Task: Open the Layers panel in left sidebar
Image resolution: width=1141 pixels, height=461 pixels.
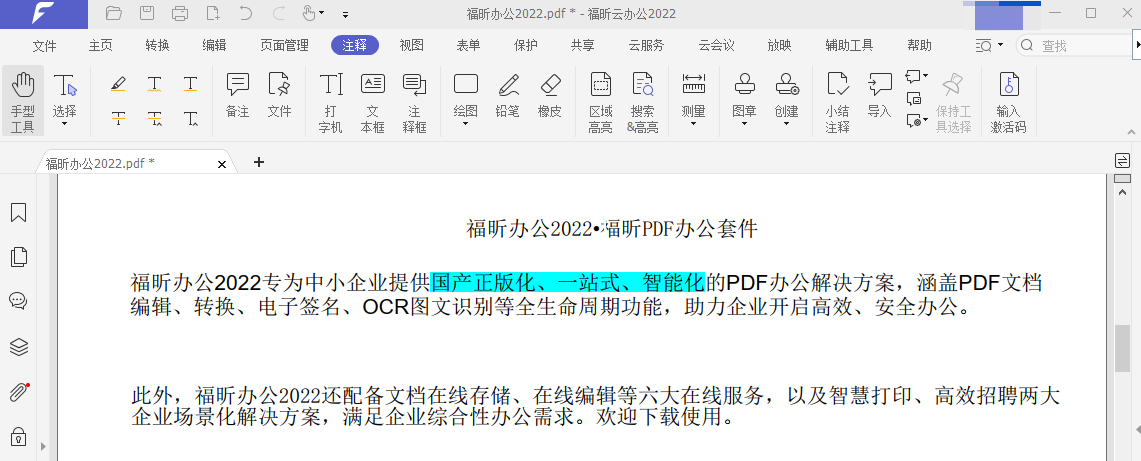Action: click(18, 347)
